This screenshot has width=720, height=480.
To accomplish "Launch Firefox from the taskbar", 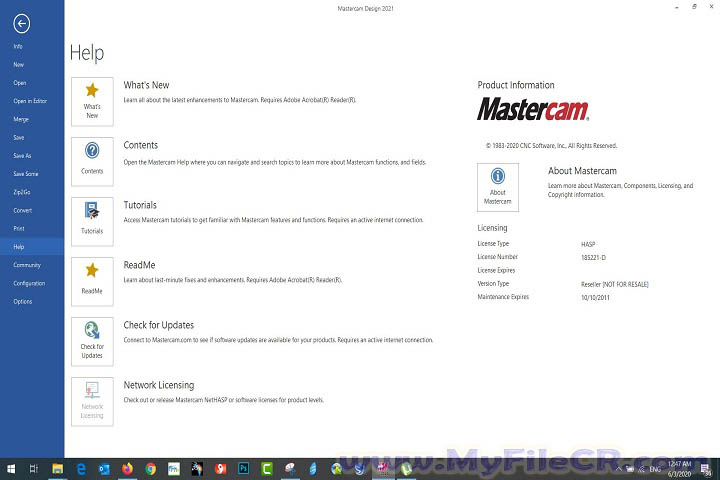I will (127, 469).
